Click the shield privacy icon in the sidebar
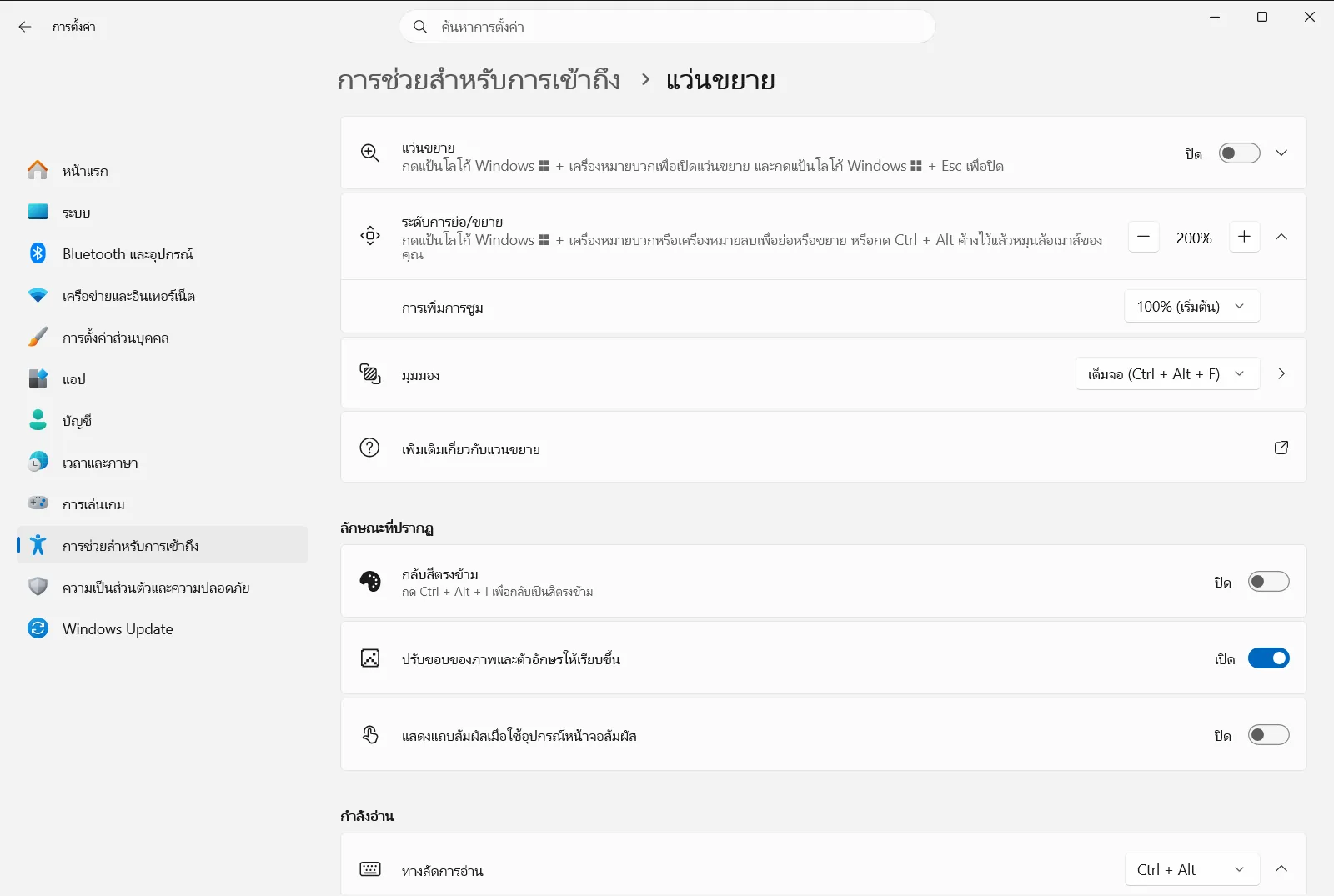Viewport: 1334px width, 896px height. (38, 587)
